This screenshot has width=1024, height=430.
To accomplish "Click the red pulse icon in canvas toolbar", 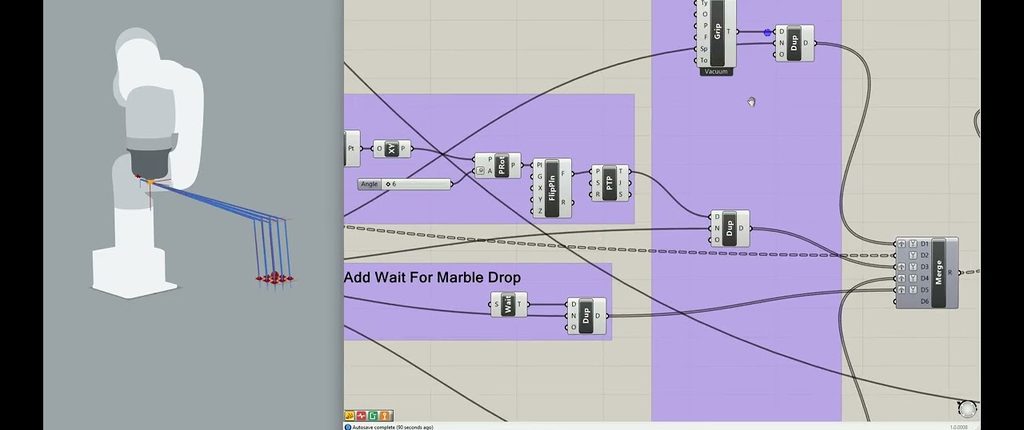I will [x=361, y=416].
